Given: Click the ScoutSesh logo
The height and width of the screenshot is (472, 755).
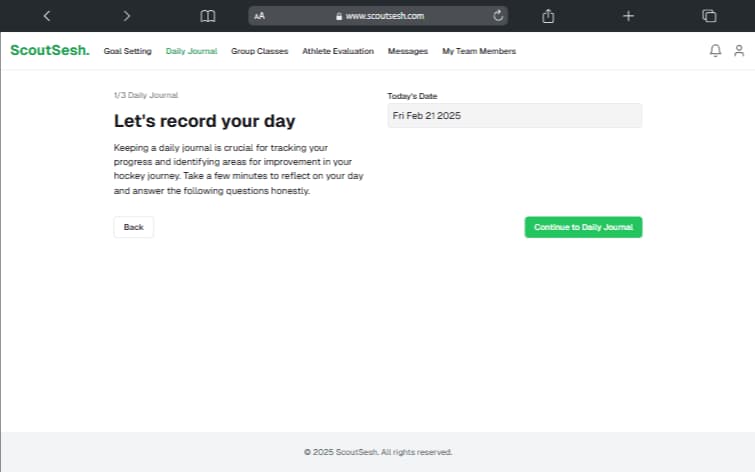Looking at the screenshot, I should (x=49, y=51).
